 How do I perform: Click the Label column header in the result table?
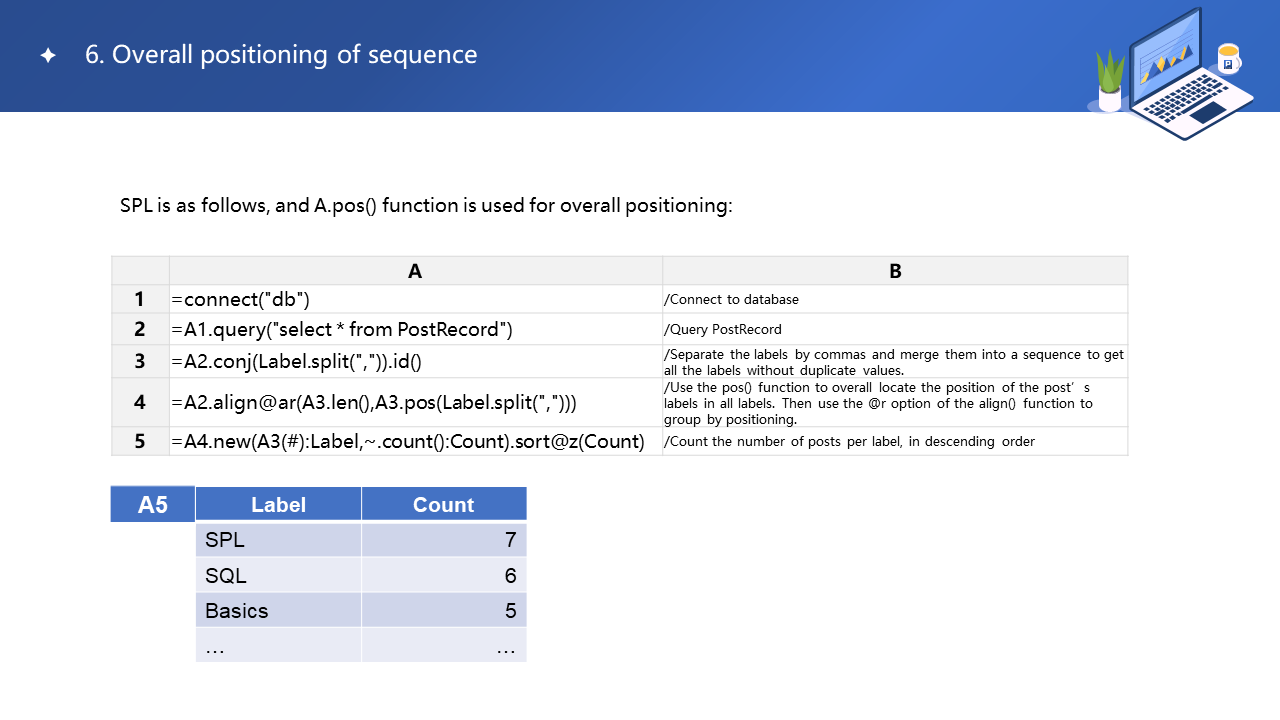tap(278, 505)
